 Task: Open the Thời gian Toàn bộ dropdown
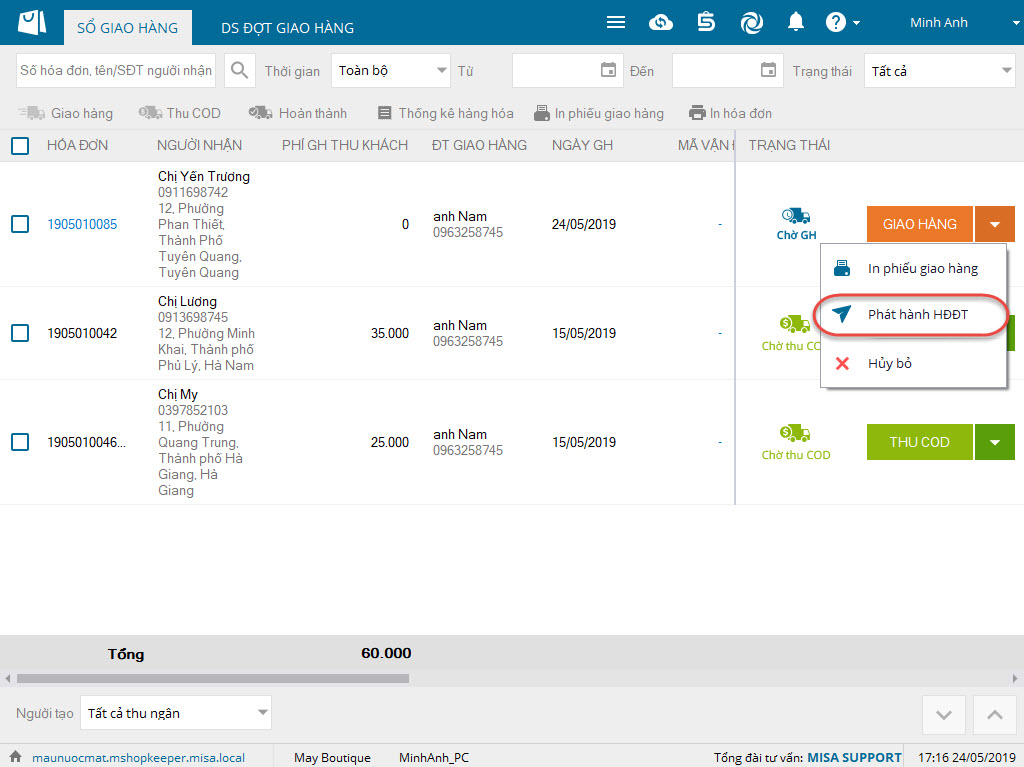pyautogui.click(x=391, y=71)
